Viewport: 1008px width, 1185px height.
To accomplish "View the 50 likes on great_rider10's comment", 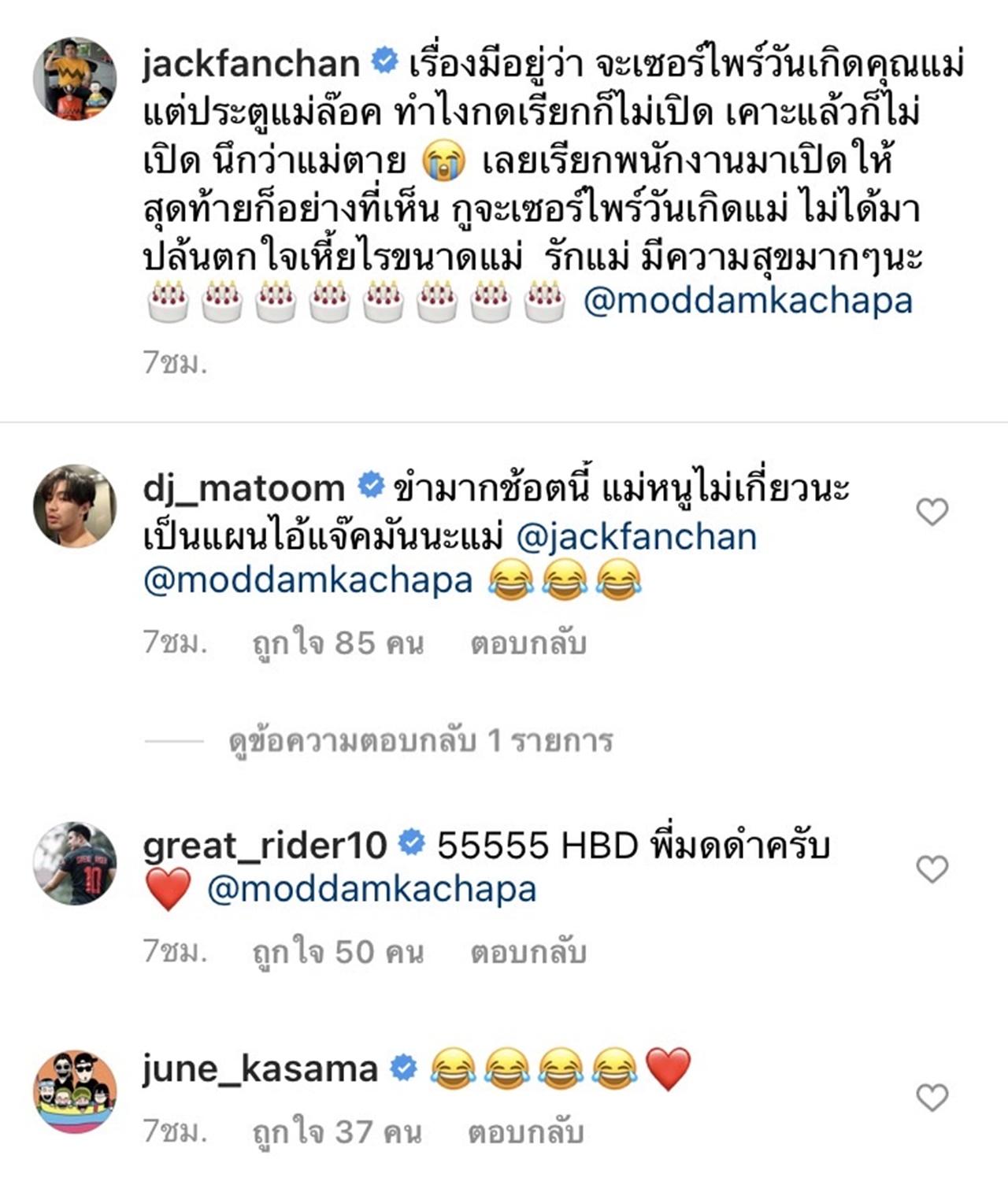I will tap(338, 952).
